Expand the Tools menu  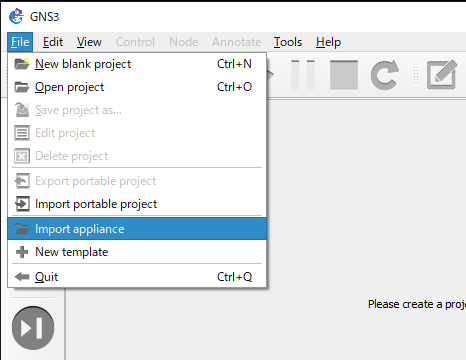click(x=288, y=42)
